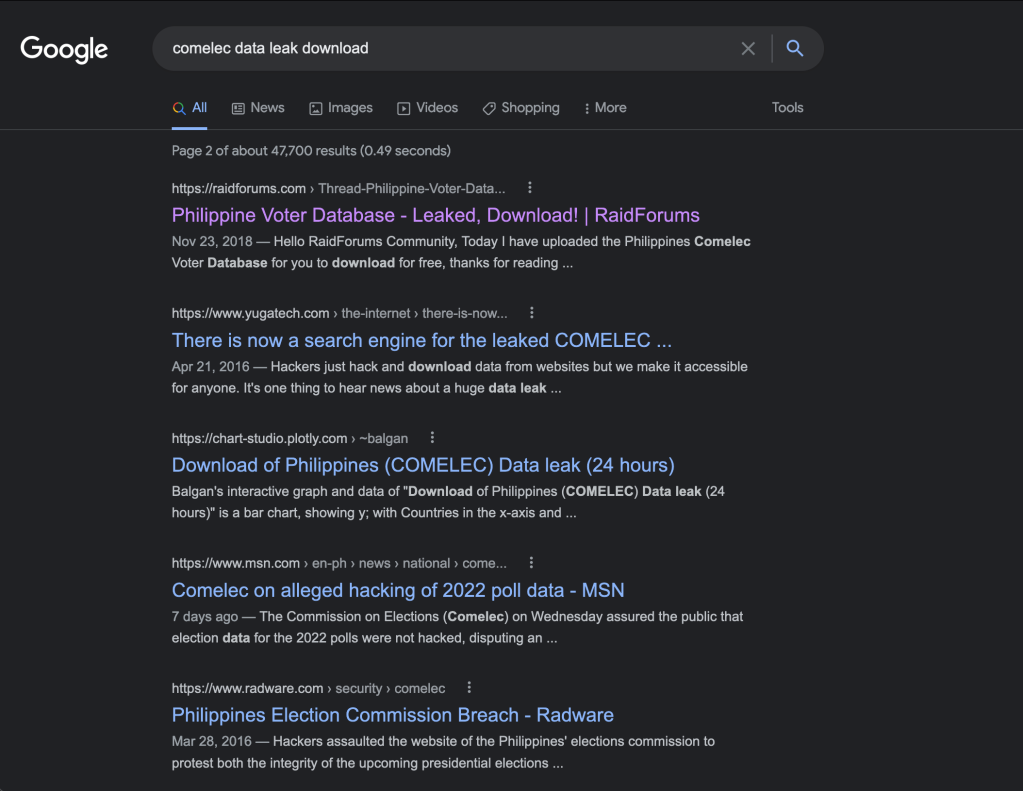Open Comelec alleged hacking MSN article
The width and height of the screenshot is (1023, 791).
coord(397,590)
